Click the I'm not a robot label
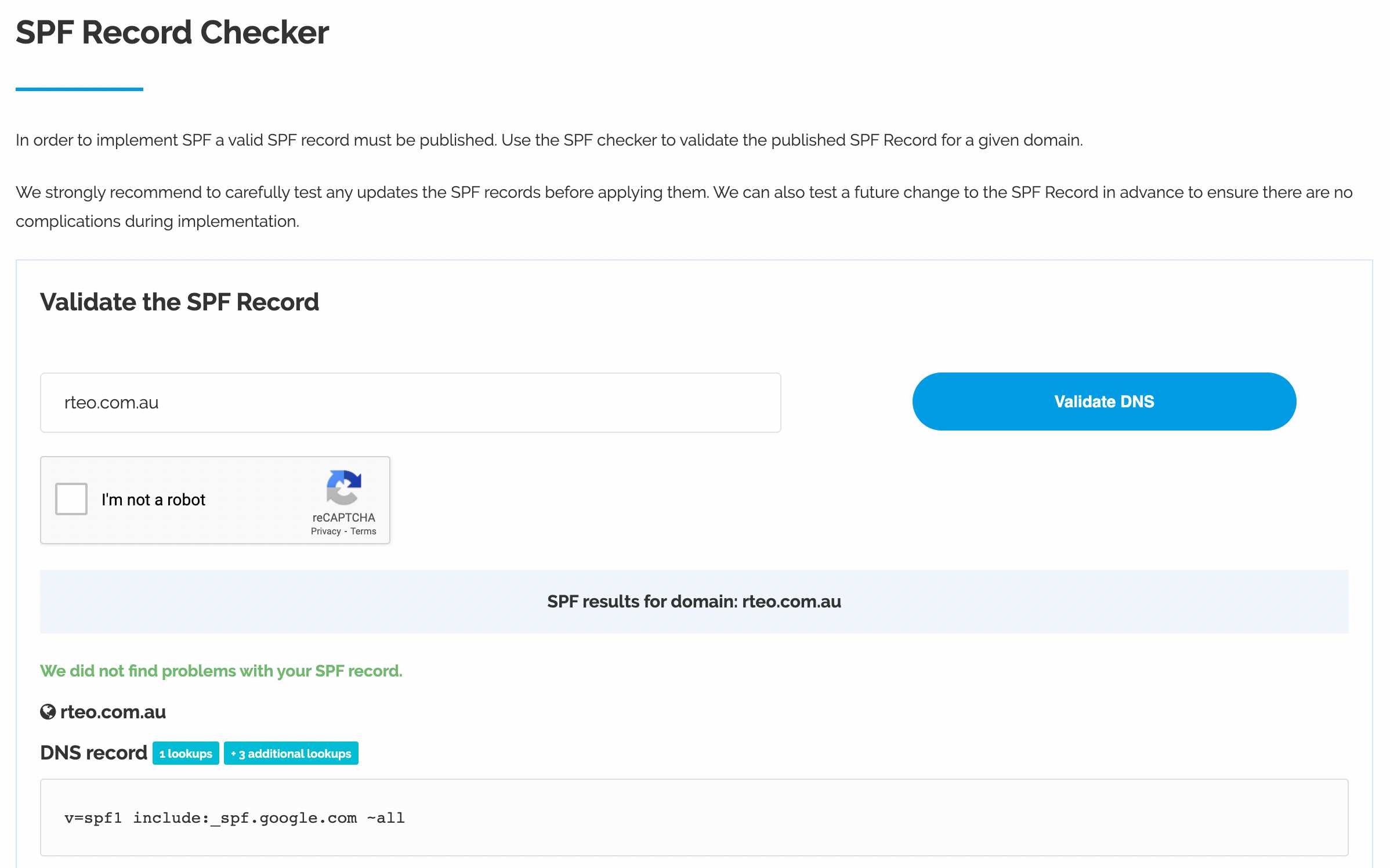The width and height of the screenshot is (1390, 868). pos(153,500)
